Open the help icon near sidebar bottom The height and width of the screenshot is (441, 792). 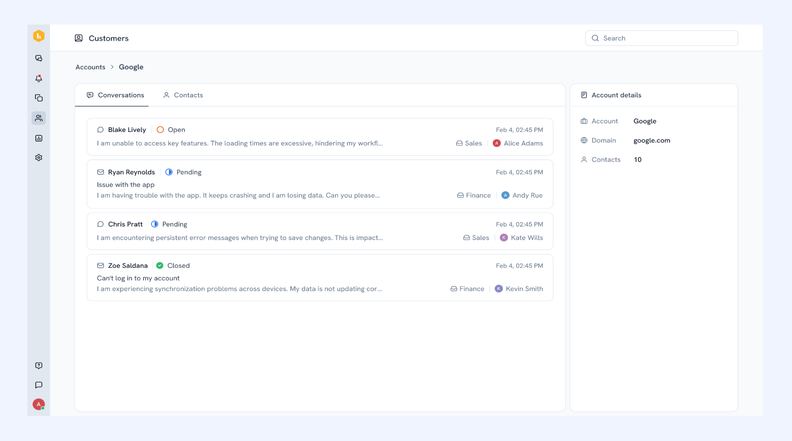[38, 365]
